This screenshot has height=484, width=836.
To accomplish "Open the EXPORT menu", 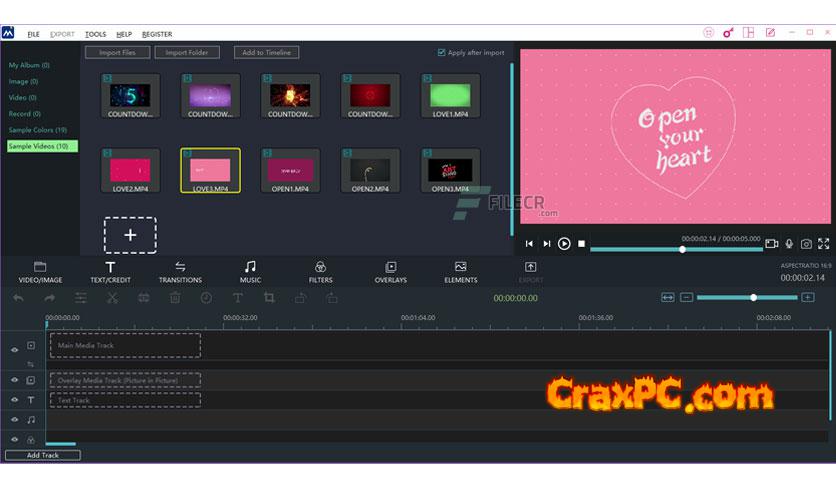I will [x=62, y=34].
